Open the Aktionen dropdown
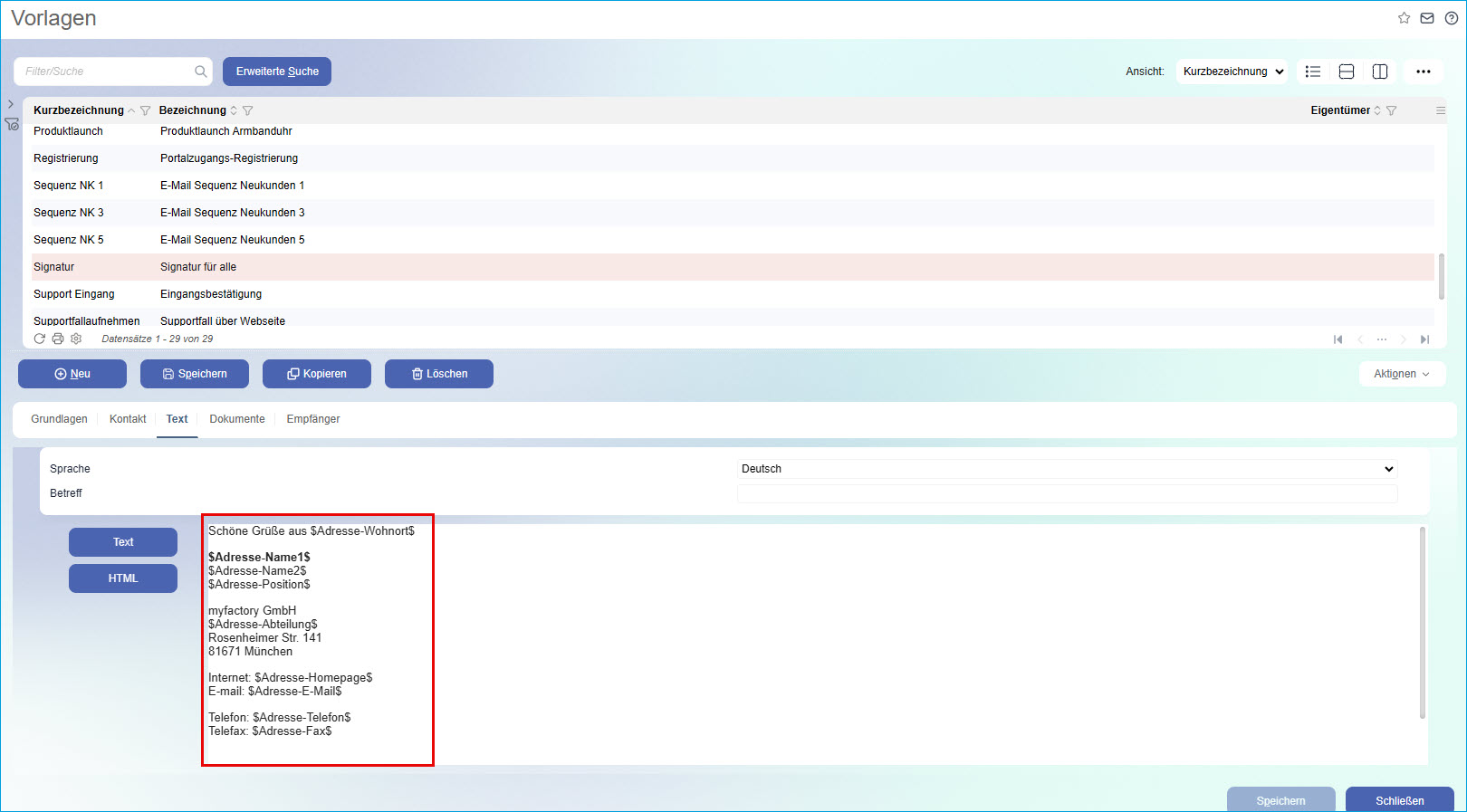 (1402, 374)
